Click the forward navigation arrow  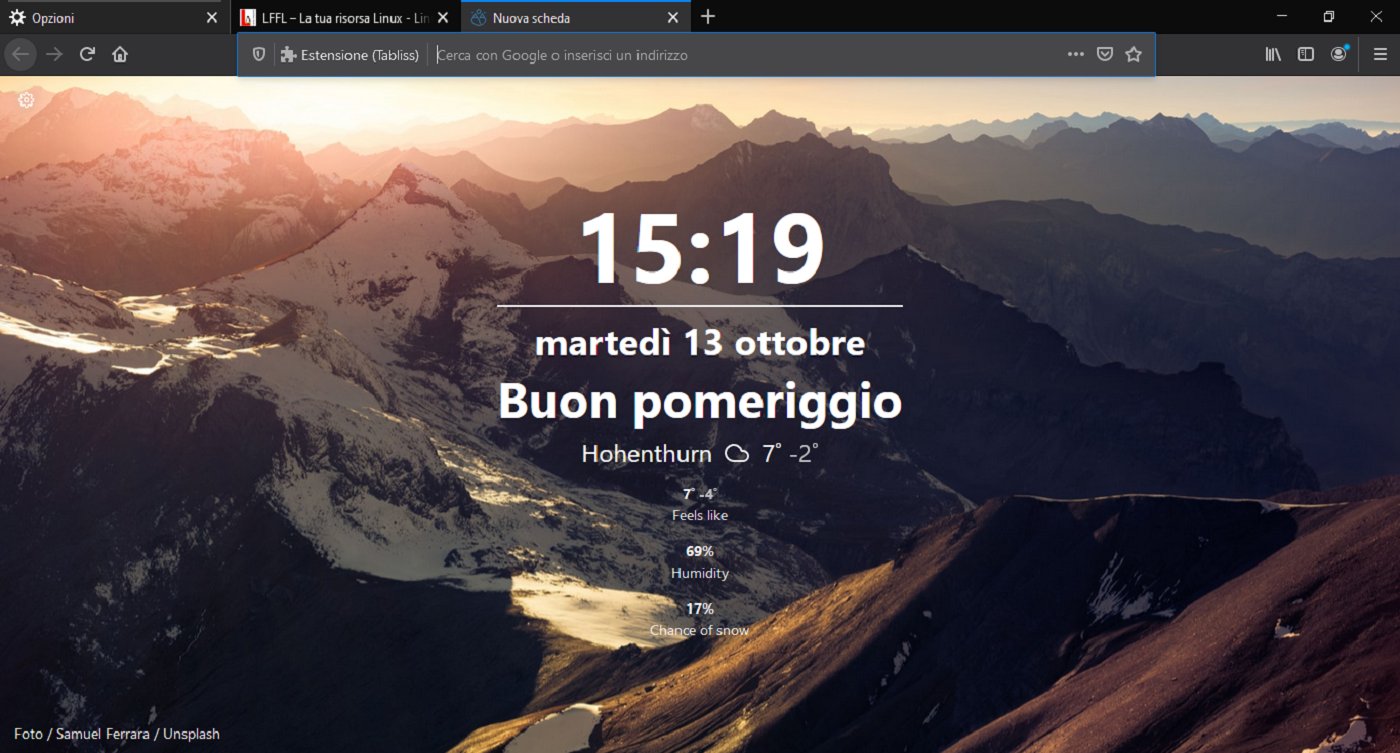click(x=53, y=54)
